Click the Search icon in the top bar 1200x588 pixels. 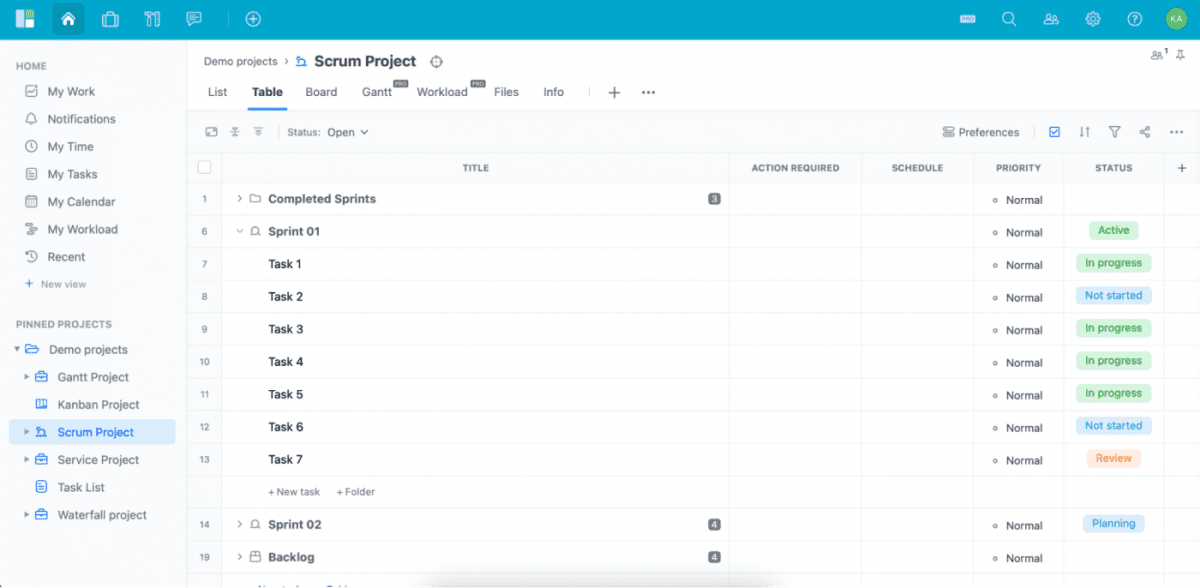click(x=1008, y=18)
